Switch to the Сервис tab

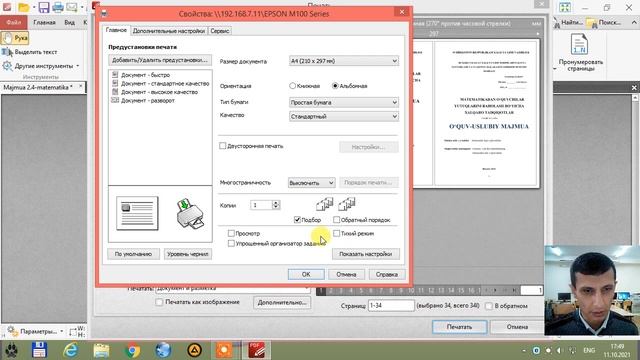coord(220,31)
